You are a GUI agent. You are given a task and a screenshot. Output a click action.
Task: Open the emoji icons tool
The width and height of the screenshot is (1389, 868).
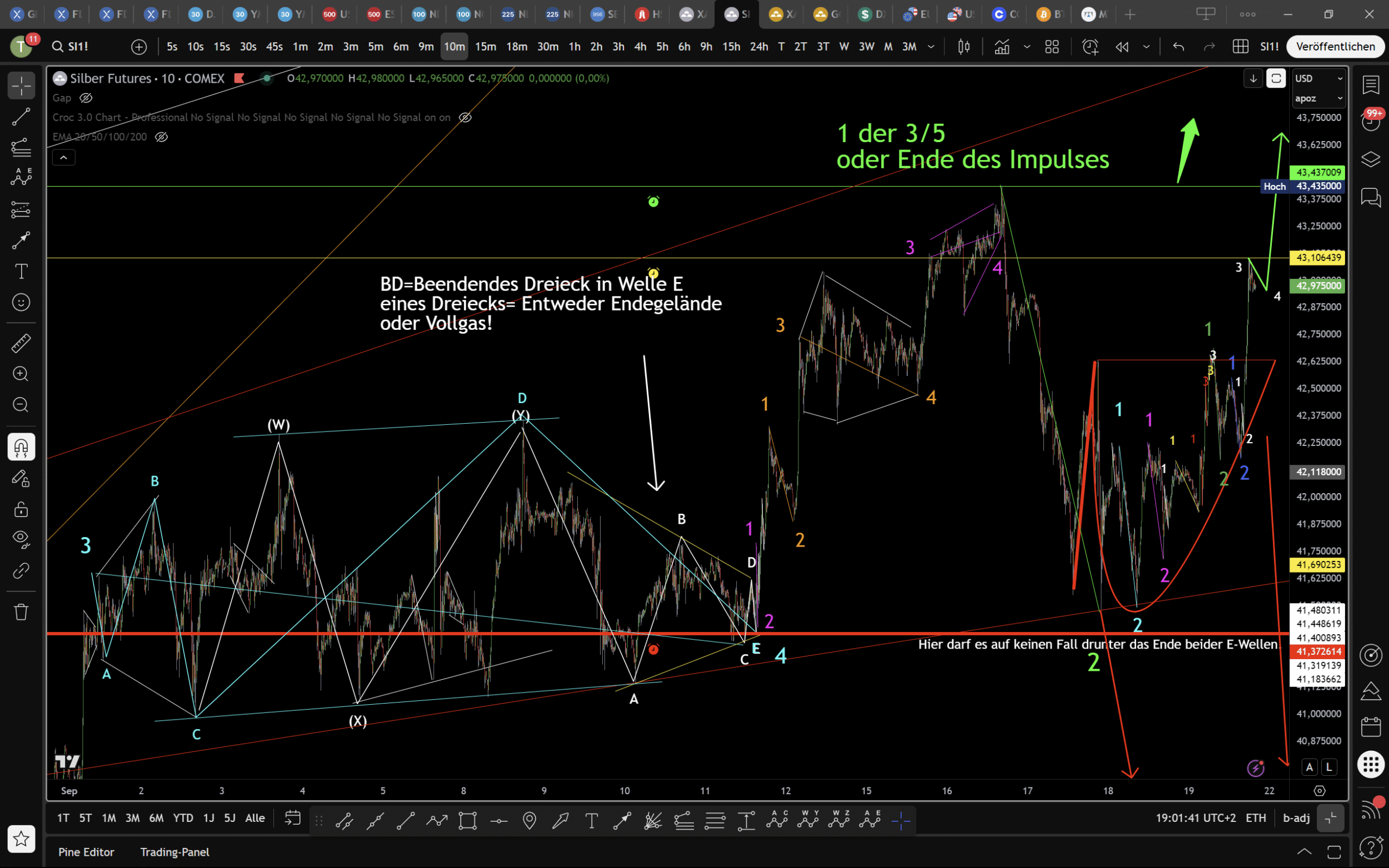pyautogui.click(x=21, y=303)
